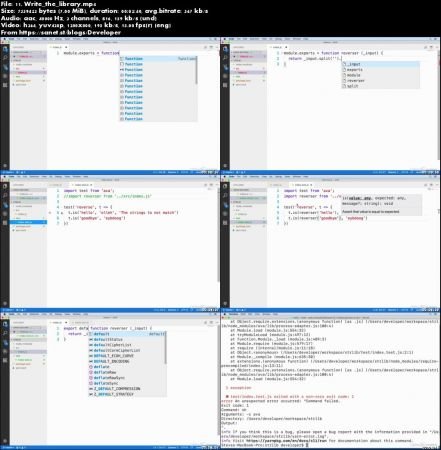441x450 pixels.
Task: Open settings gear in middle-left frame
Action: coord(5,303)
